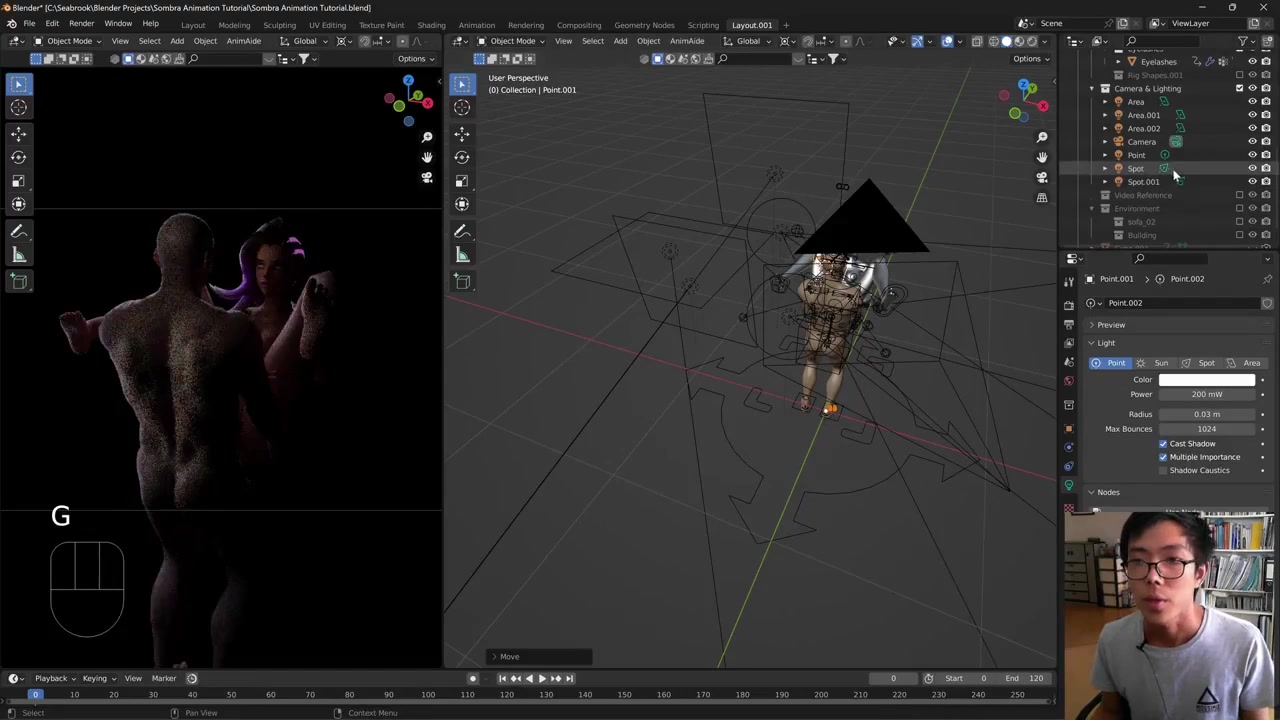Screen dimensions: 1280x720
Task: Expand the Preview panel
Action: click(x=1110, y=325)
